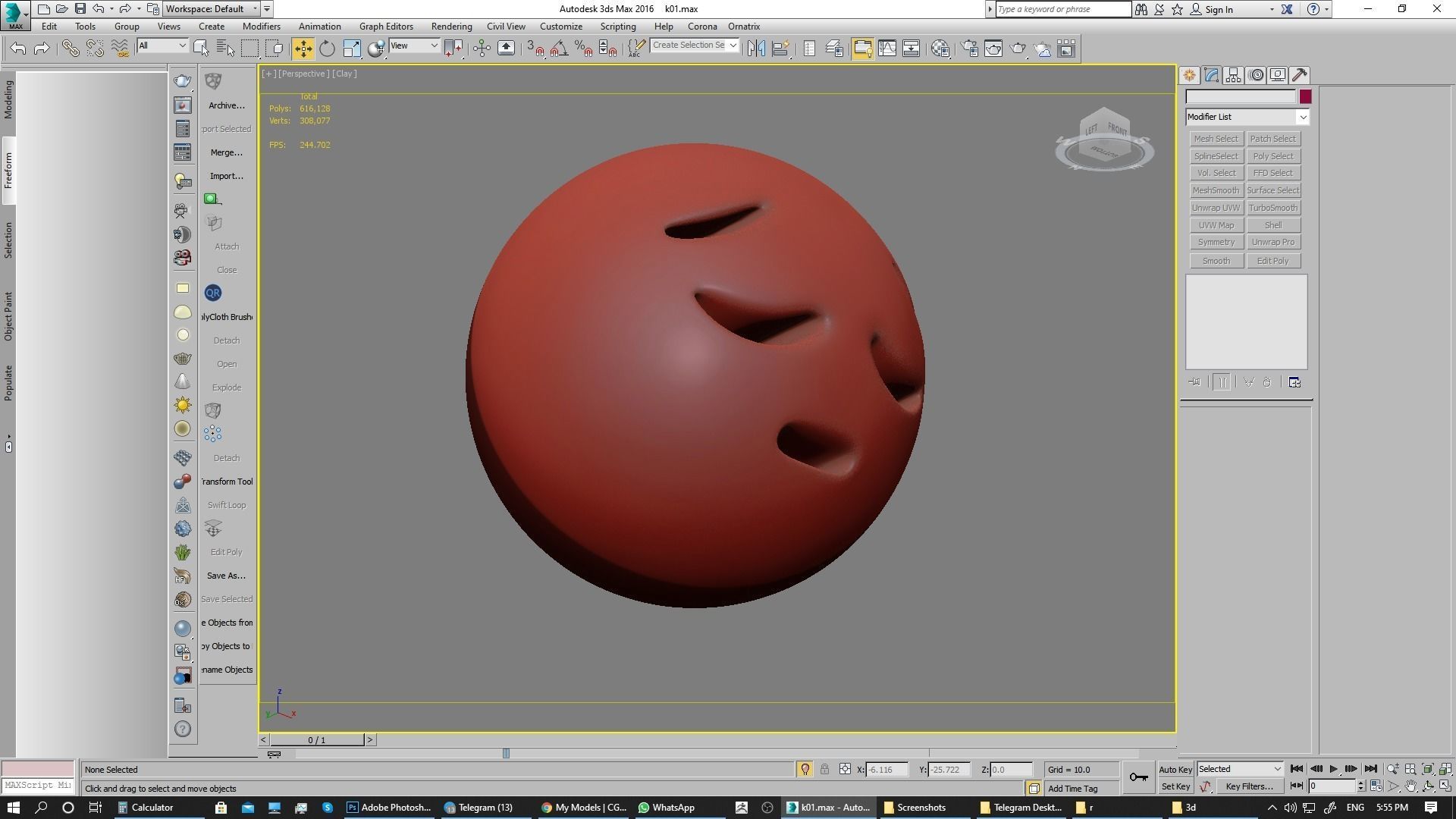Image resolution: width=1456 pixels, height=819 pixels.
Task: Open the viewport Perspective label menu
Action: pyautogui.click(x=304, y=74)
